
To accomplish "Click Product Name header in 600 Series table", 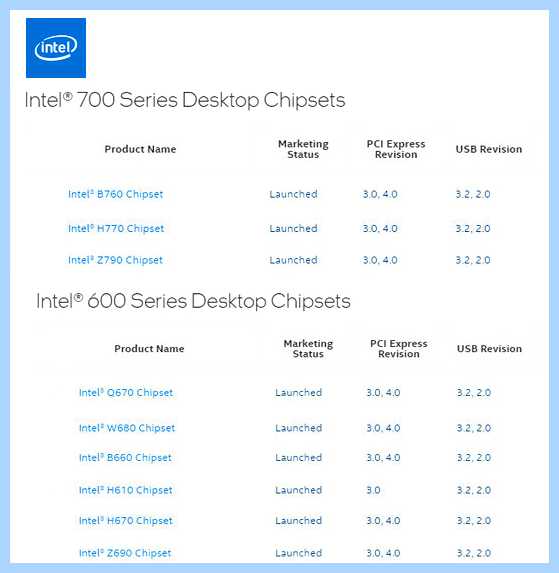I will pyautogui.click(x=149, y=349).
